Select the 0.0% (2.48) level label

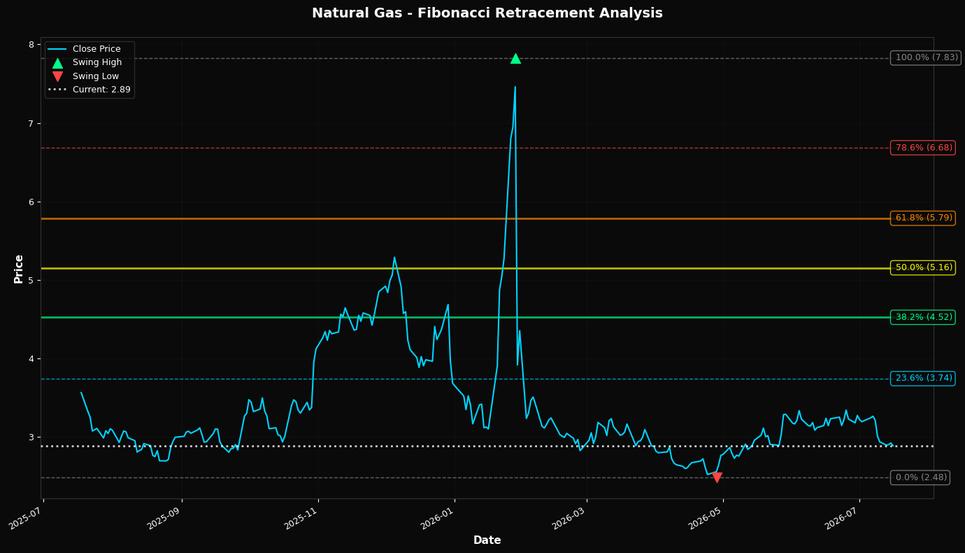pos(921,477)
